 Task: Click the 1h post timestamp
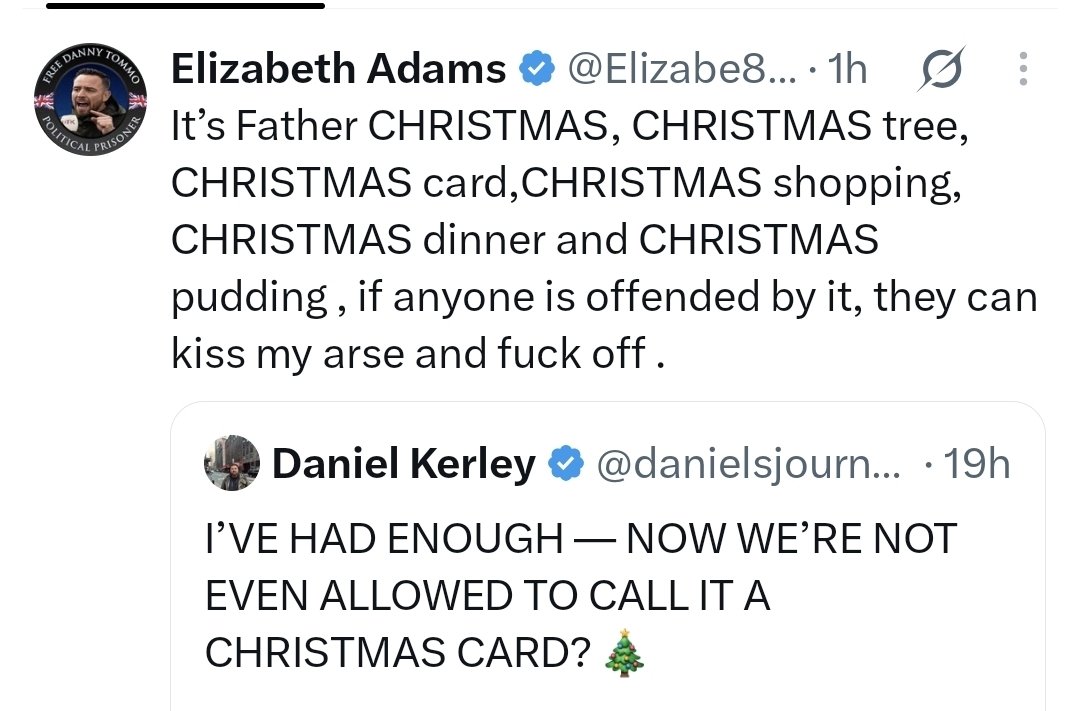coord(847,69)
